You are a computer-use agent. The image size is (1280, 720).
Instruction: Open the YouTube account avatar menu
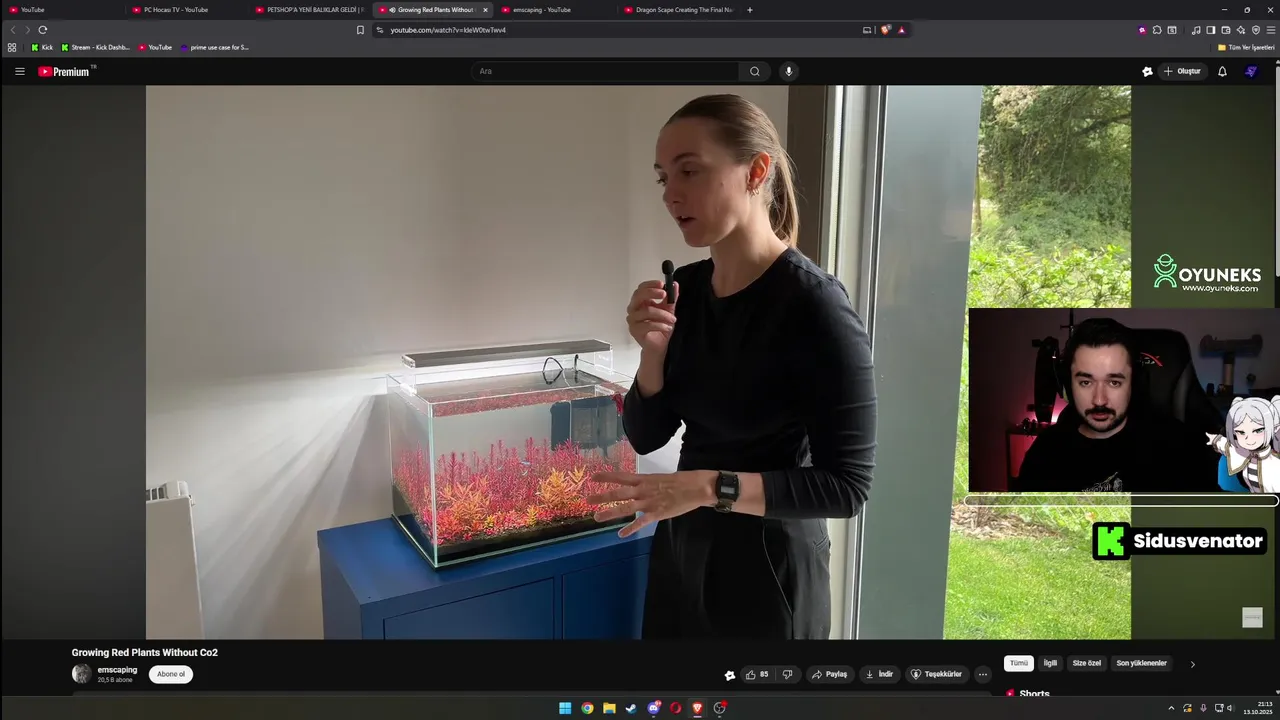point(1250,71)
